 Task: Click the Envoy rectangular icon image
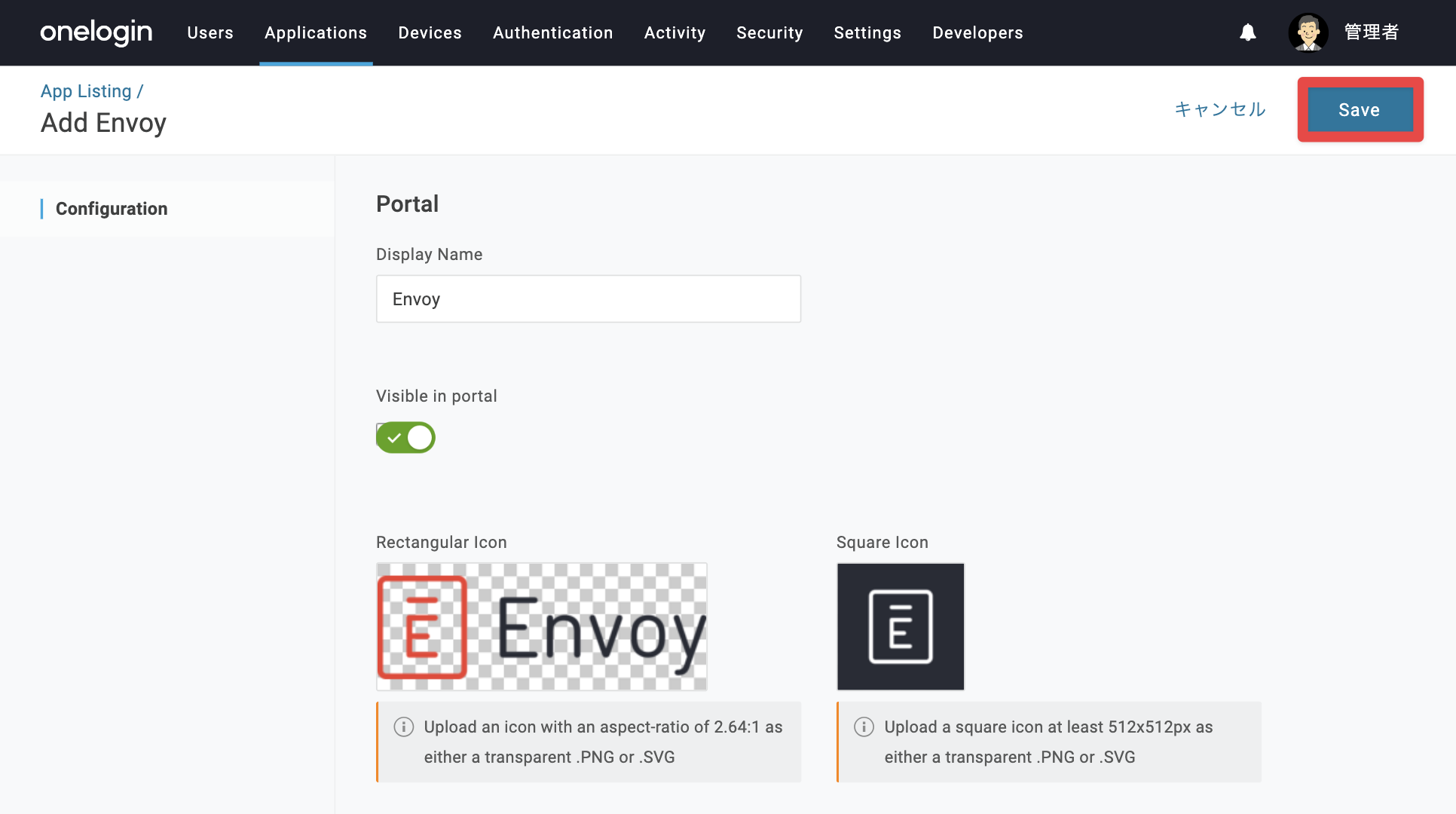pos(542,626)
